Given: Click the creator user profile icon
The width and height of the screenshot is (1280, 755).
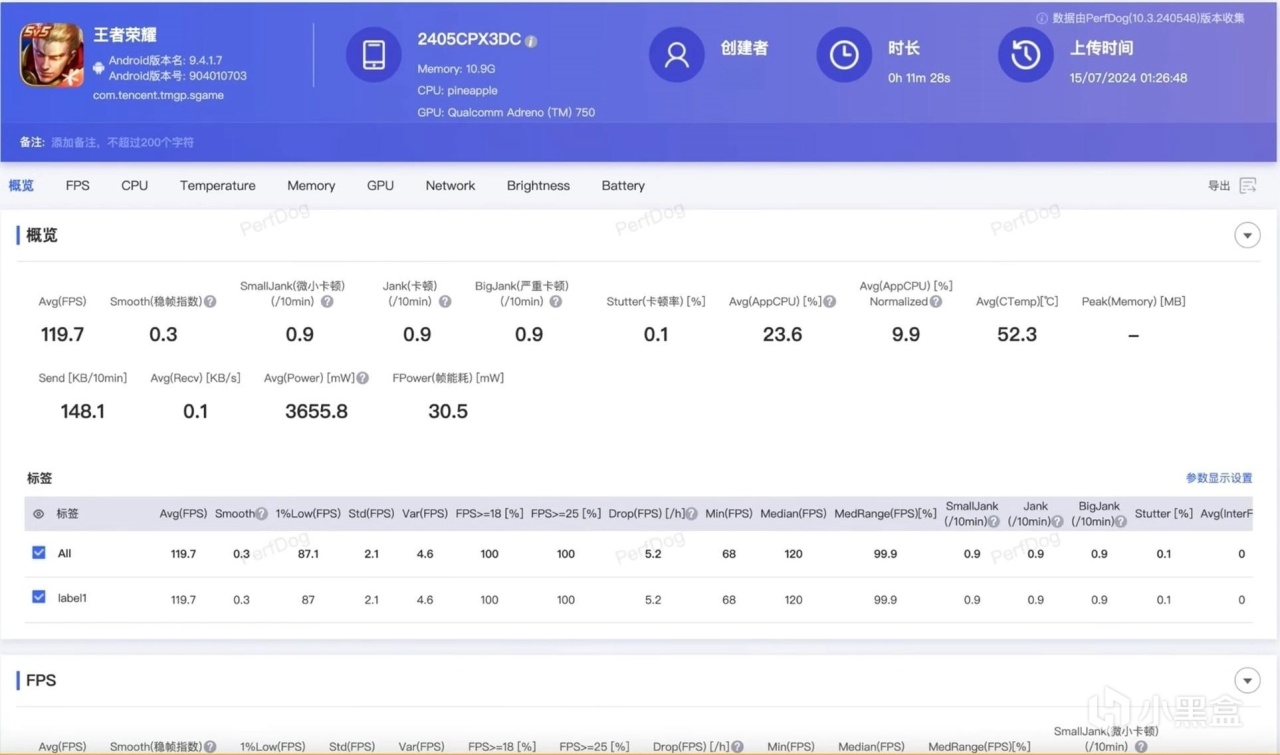Looking at the screenshot, I should click(677, 55).
